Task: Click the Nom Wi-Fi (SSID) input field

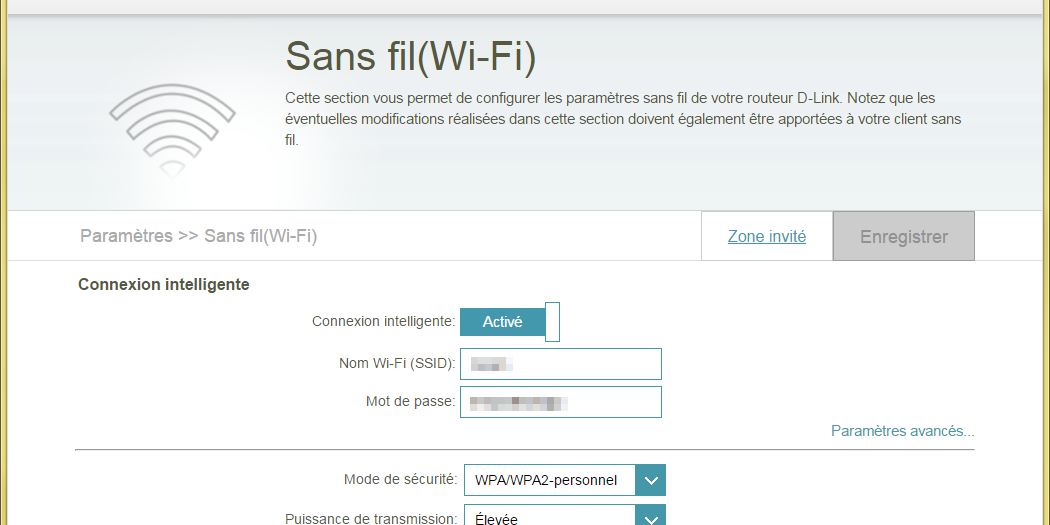Action: click(561, 364)
